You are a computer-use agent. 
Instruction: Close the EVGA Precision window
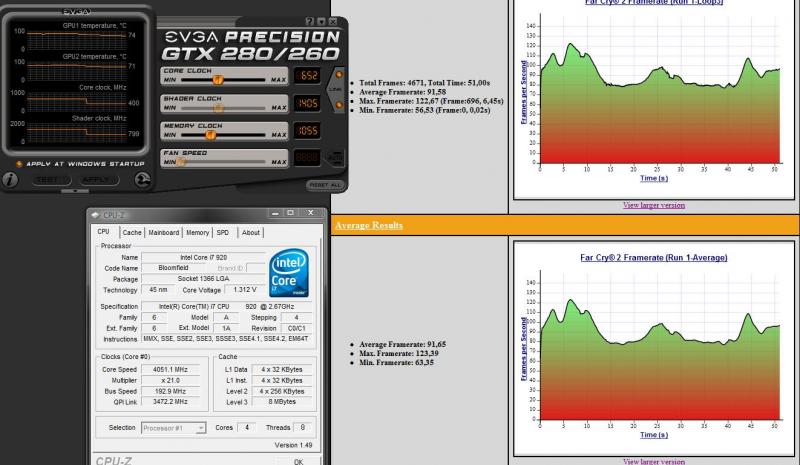click(333, 21)
